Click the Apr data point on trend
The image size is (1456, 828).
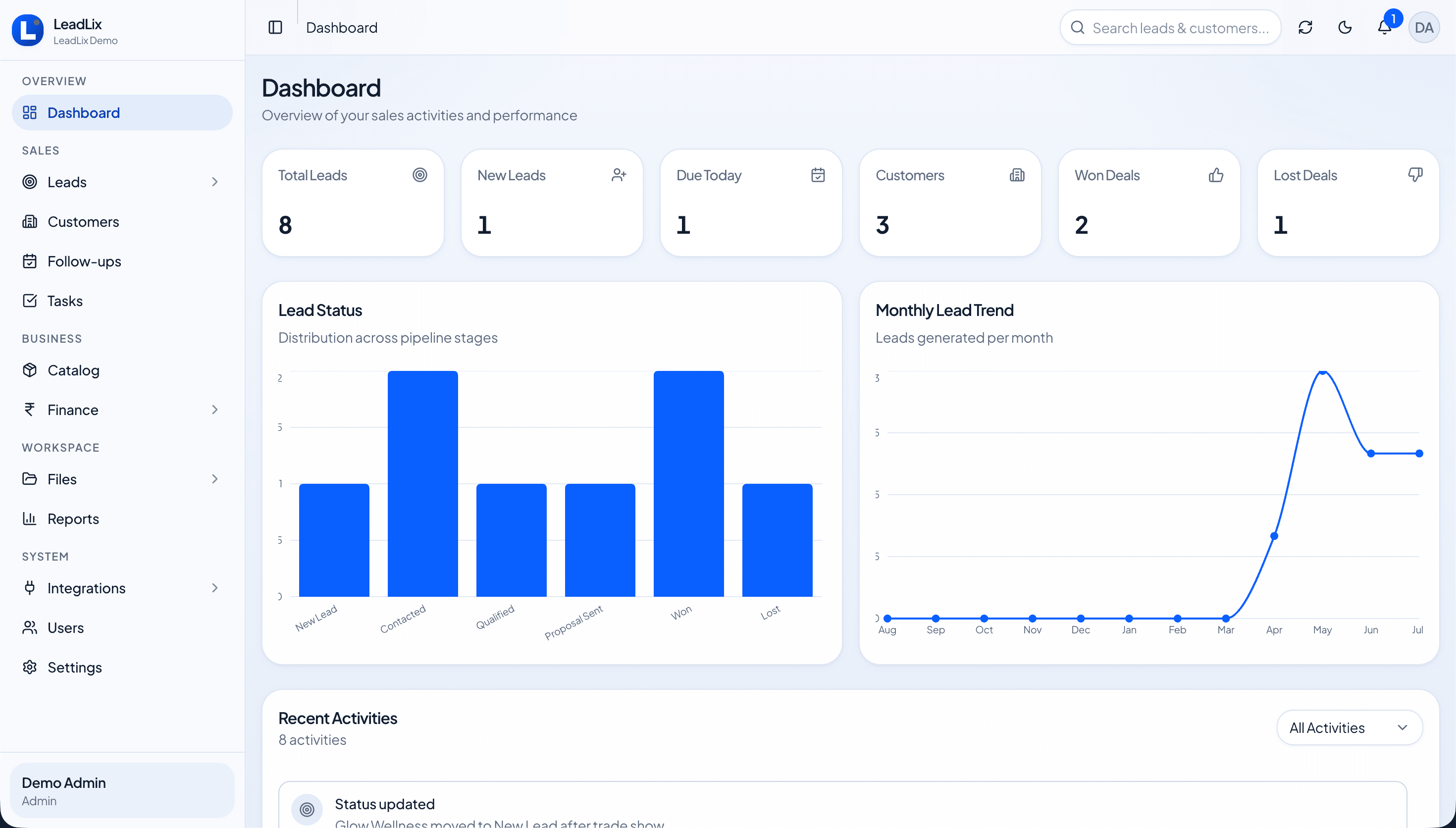1274,536
